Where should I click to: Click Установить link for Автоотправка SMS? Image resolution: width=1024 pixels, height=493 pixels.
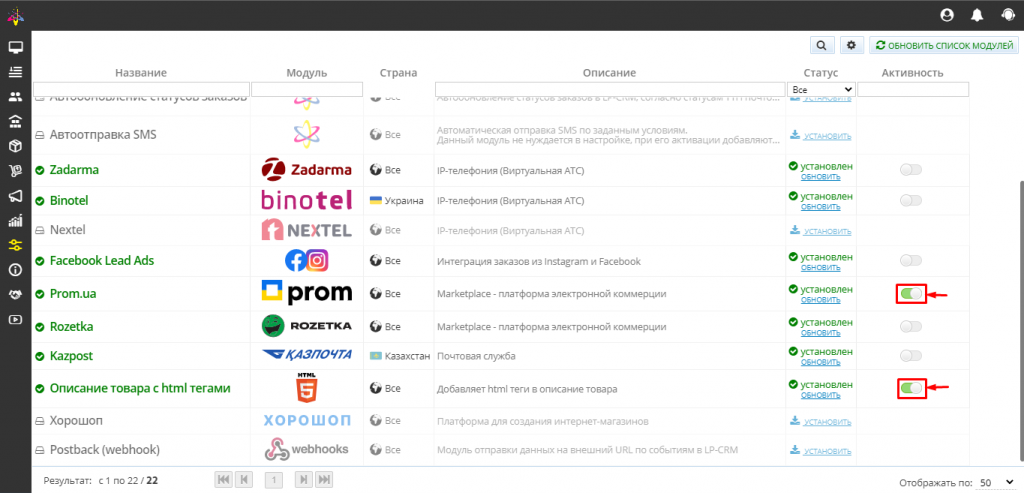[x=827, y=136]
